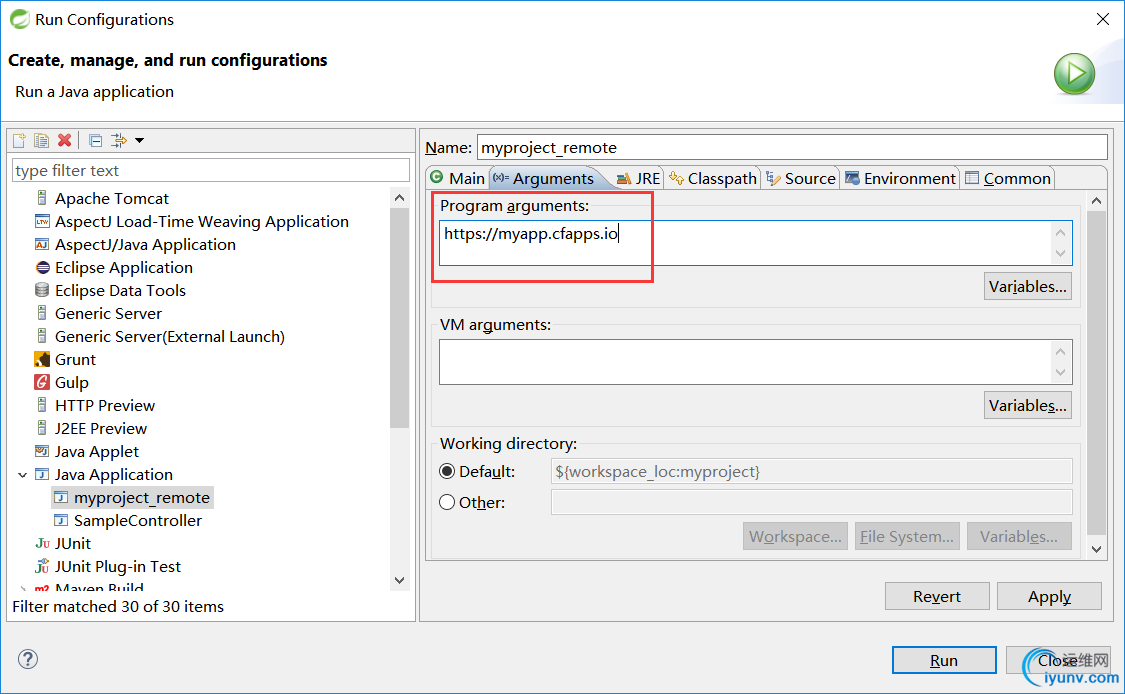Click the Apply button
This screenshot has width=1125, height=694.
click(x=1049, y=596)
